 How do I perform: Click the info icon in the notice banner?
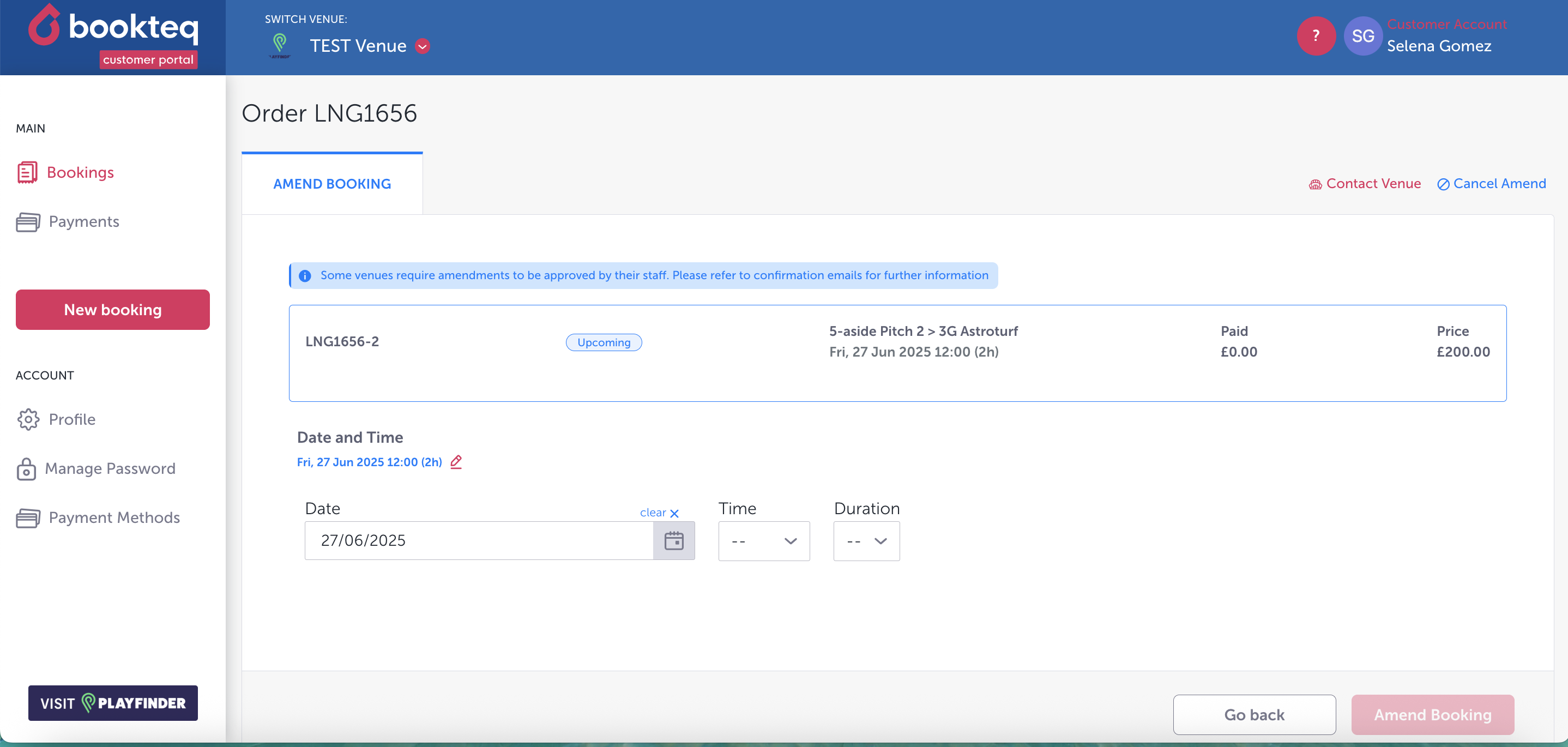[x=305, y=276]
